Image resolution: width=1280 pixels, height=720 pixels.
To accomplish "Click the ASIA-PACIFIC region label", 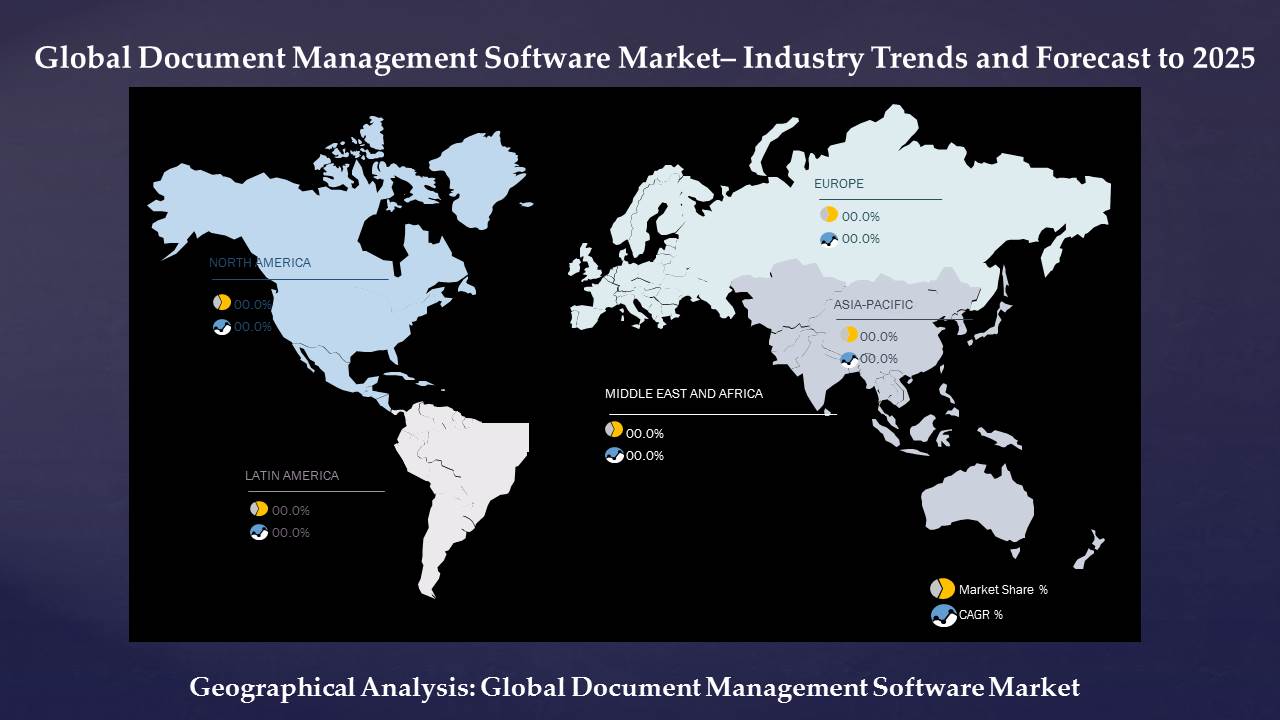I will tap(873, 305).
